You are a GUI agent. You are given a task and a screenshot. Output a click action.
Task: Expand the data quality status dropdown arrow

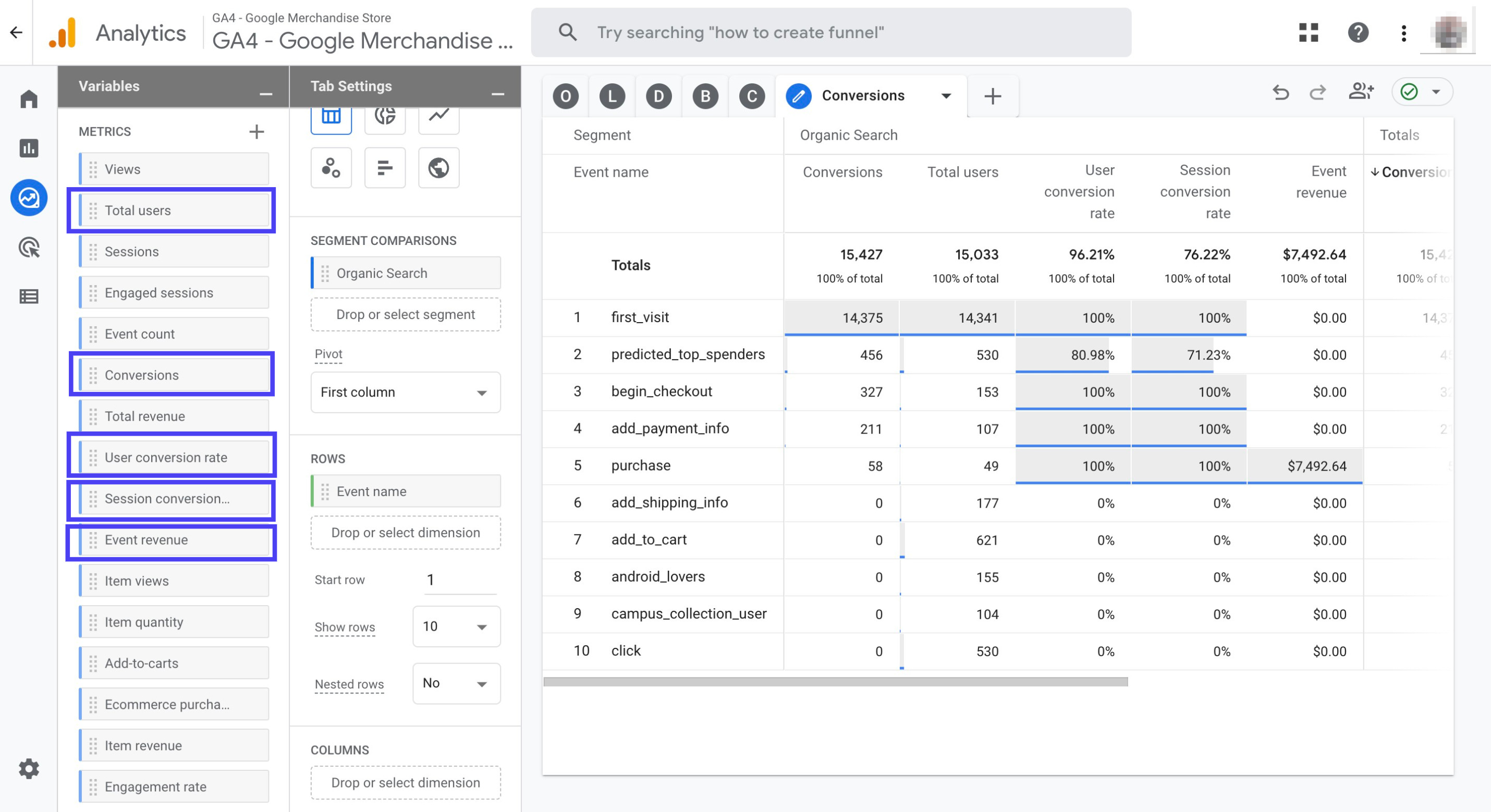1436,91
